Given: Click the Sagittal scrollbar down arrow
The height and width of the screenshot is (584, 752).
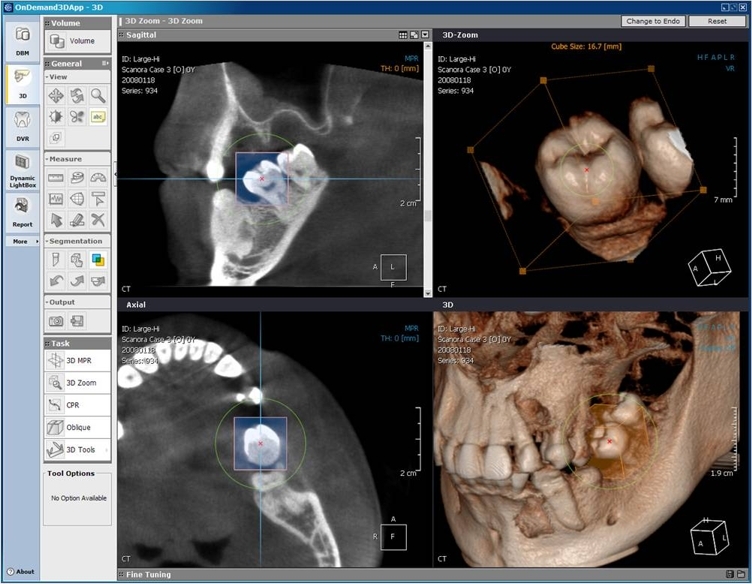Looking at the screenshot, I should click(428, 292).
